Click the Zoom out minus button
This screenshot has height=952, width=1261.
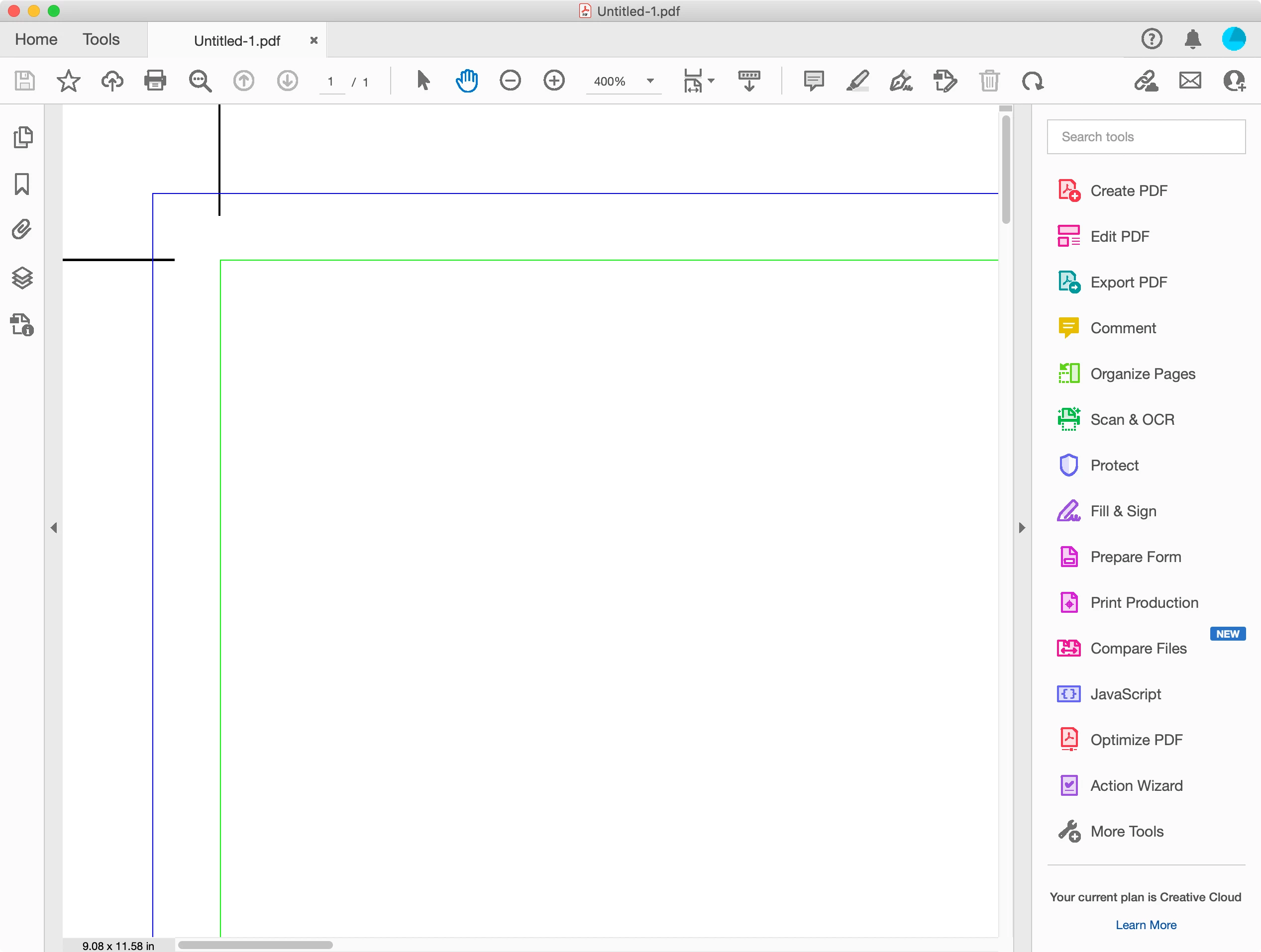point(510,81)
